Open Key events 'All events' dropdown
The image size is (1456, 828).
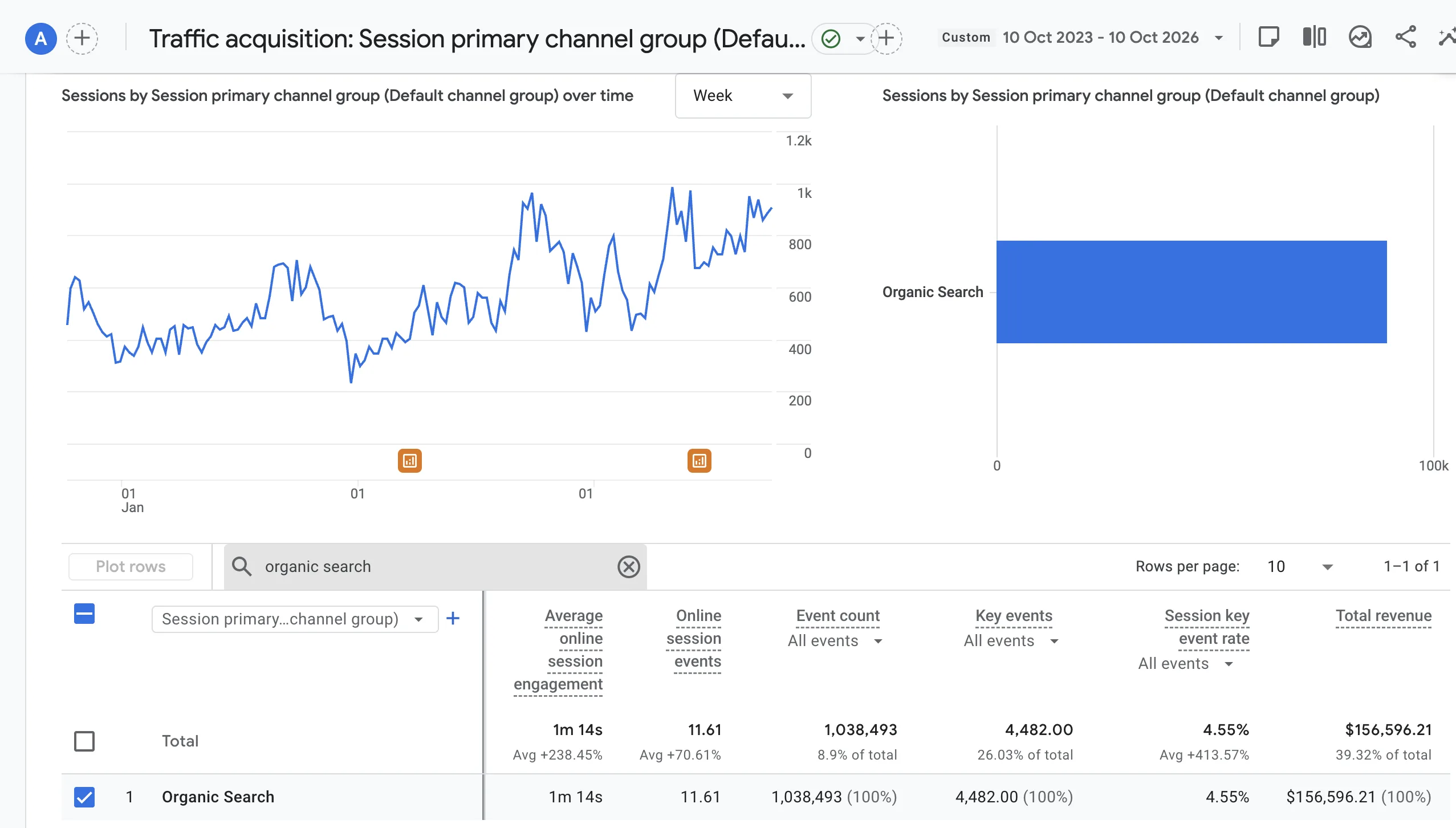click(1011, 641)
